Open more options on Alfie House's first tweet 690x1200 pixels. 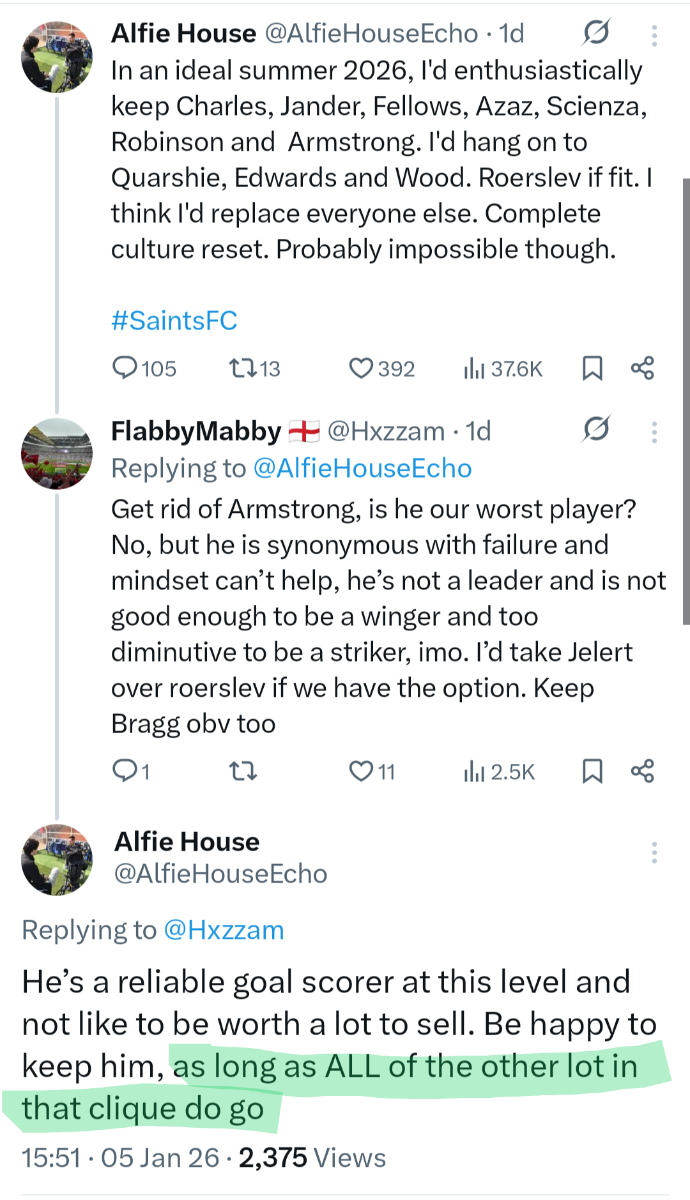coord(655,36)
